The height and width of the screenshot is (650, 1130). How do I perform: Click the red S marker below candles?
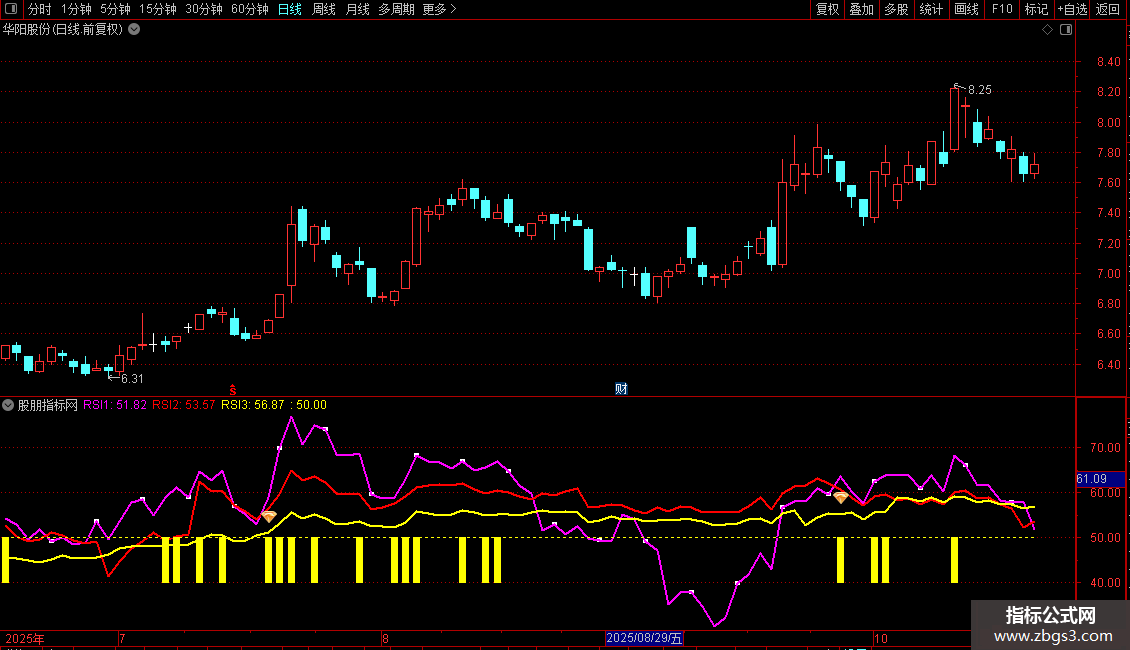pyautogui.click(x=233, y=390)
